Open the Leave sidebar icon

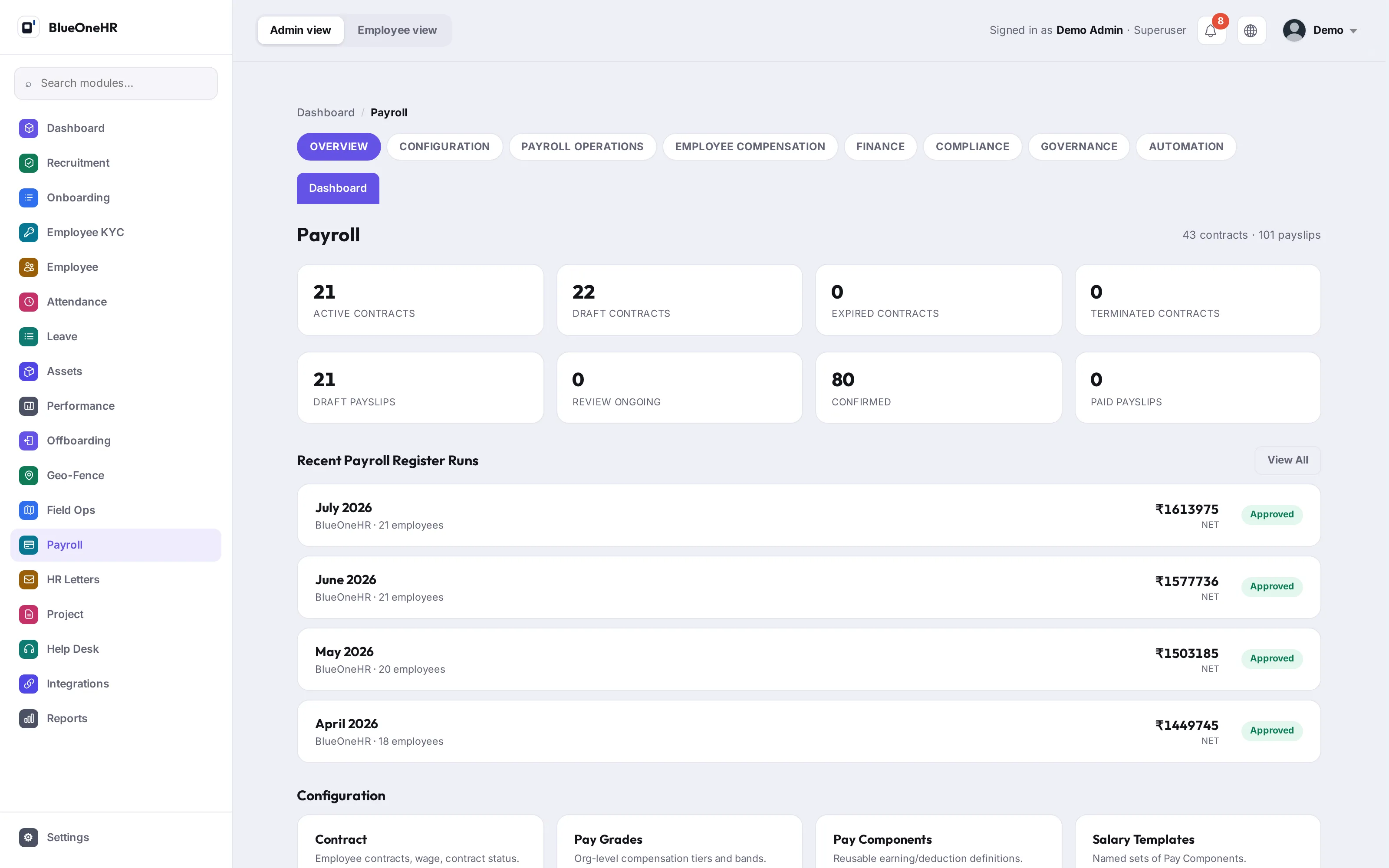[29, 336]
